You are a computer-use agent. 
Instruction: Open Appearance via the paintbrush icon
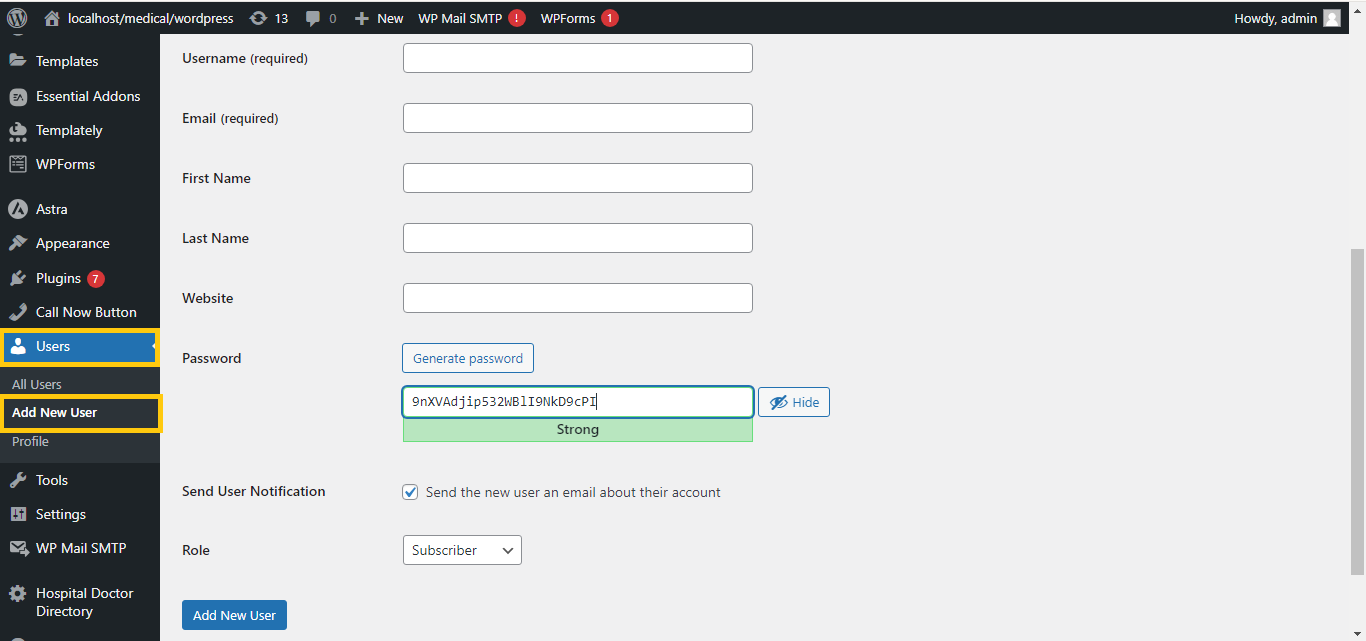18,243
